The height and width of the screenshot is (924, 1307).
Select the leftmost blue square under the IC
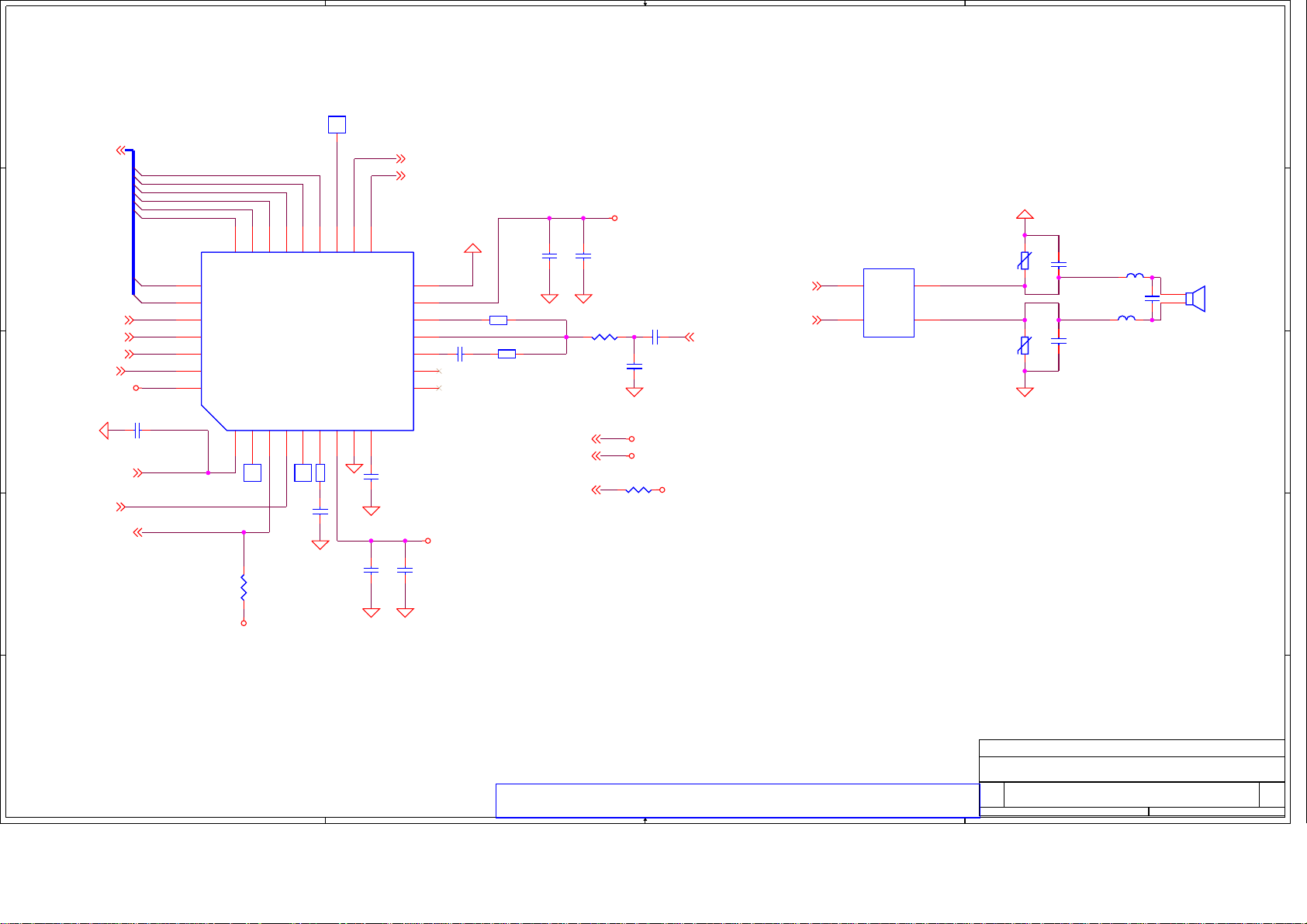tap(252, 472)
